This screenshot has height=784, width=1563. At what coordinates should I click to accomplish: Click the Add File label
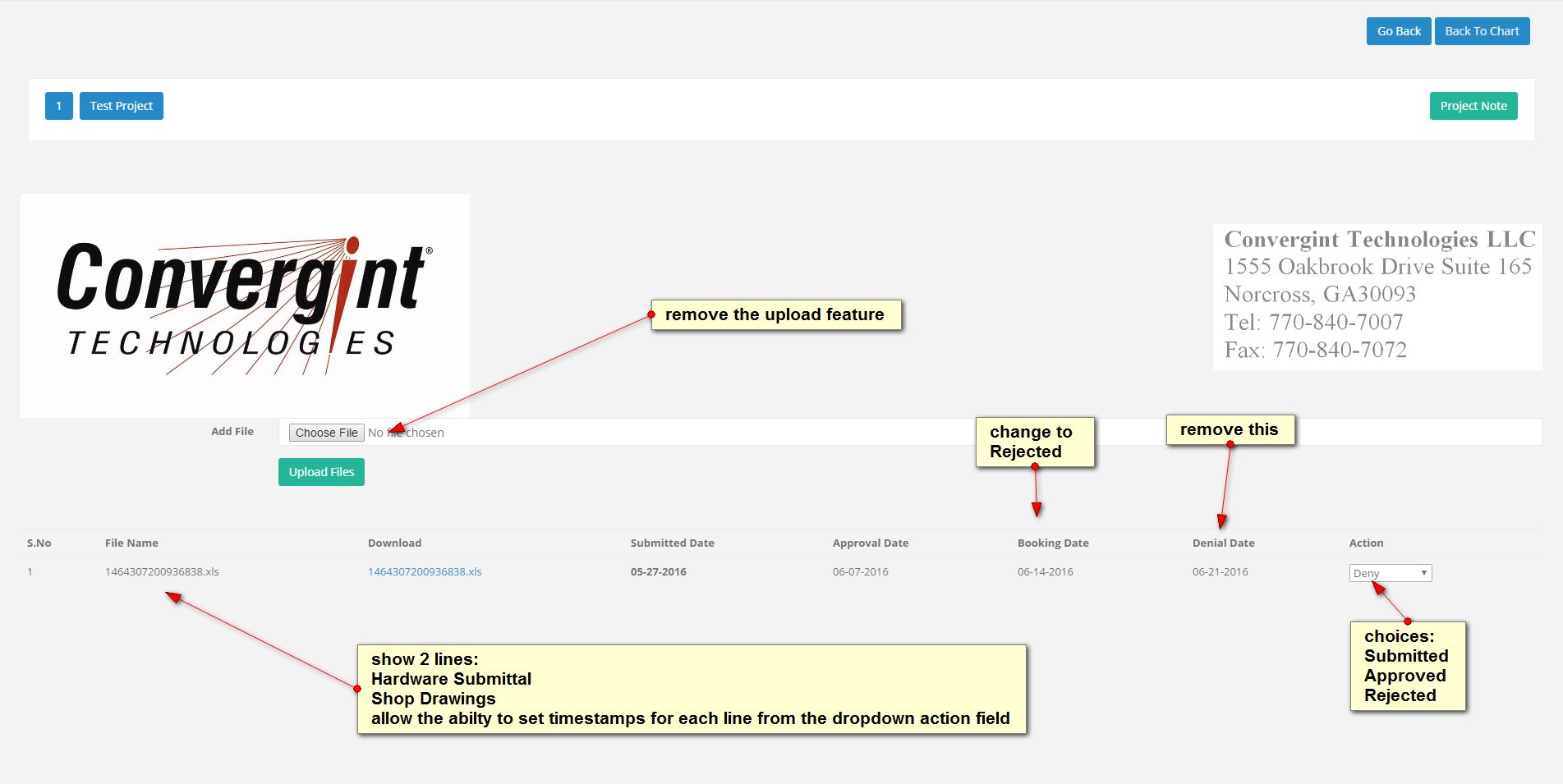[x=232, y=431]
